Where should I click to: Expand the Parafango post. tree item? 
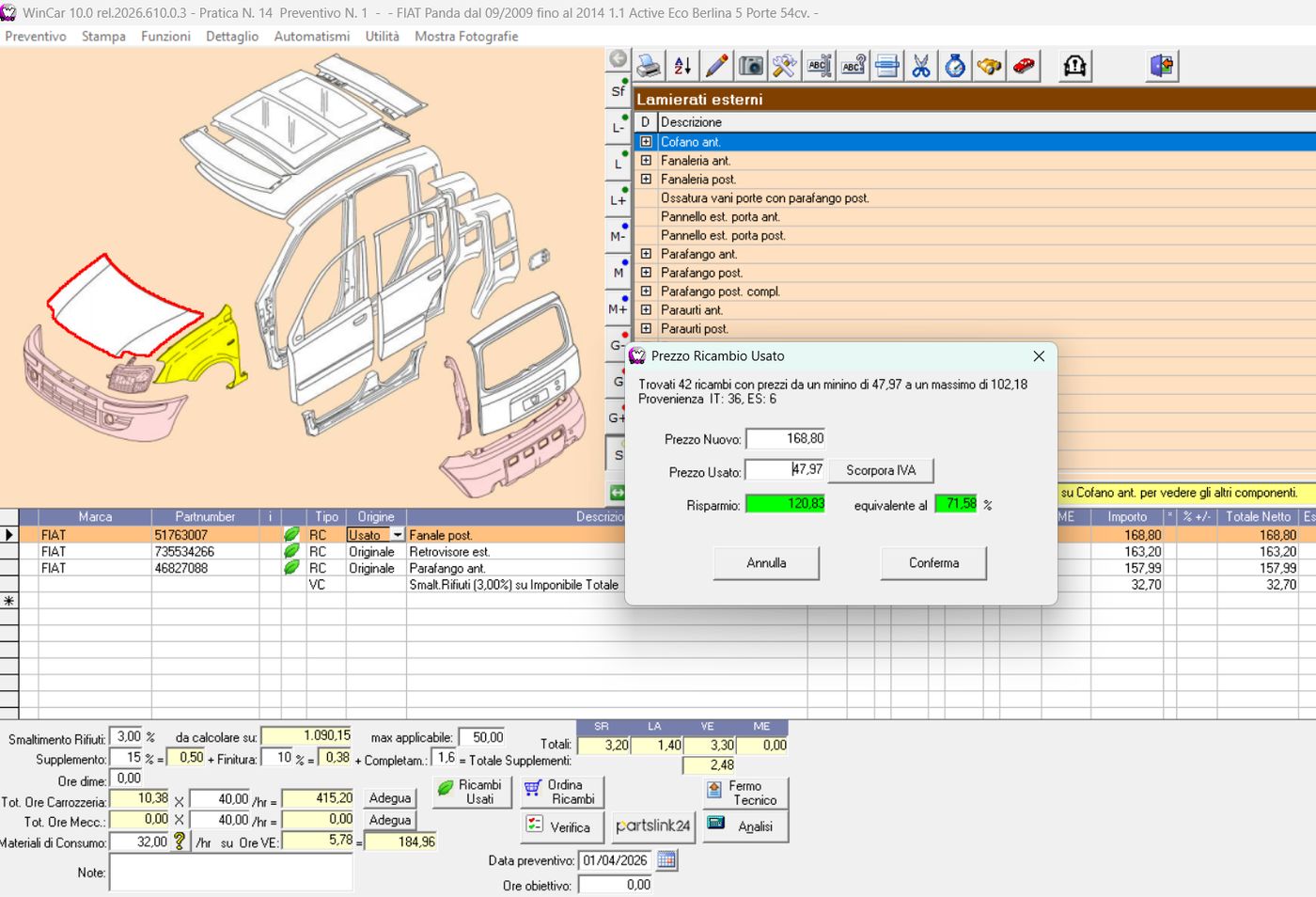pyautogui.click(x=646, y=273)
